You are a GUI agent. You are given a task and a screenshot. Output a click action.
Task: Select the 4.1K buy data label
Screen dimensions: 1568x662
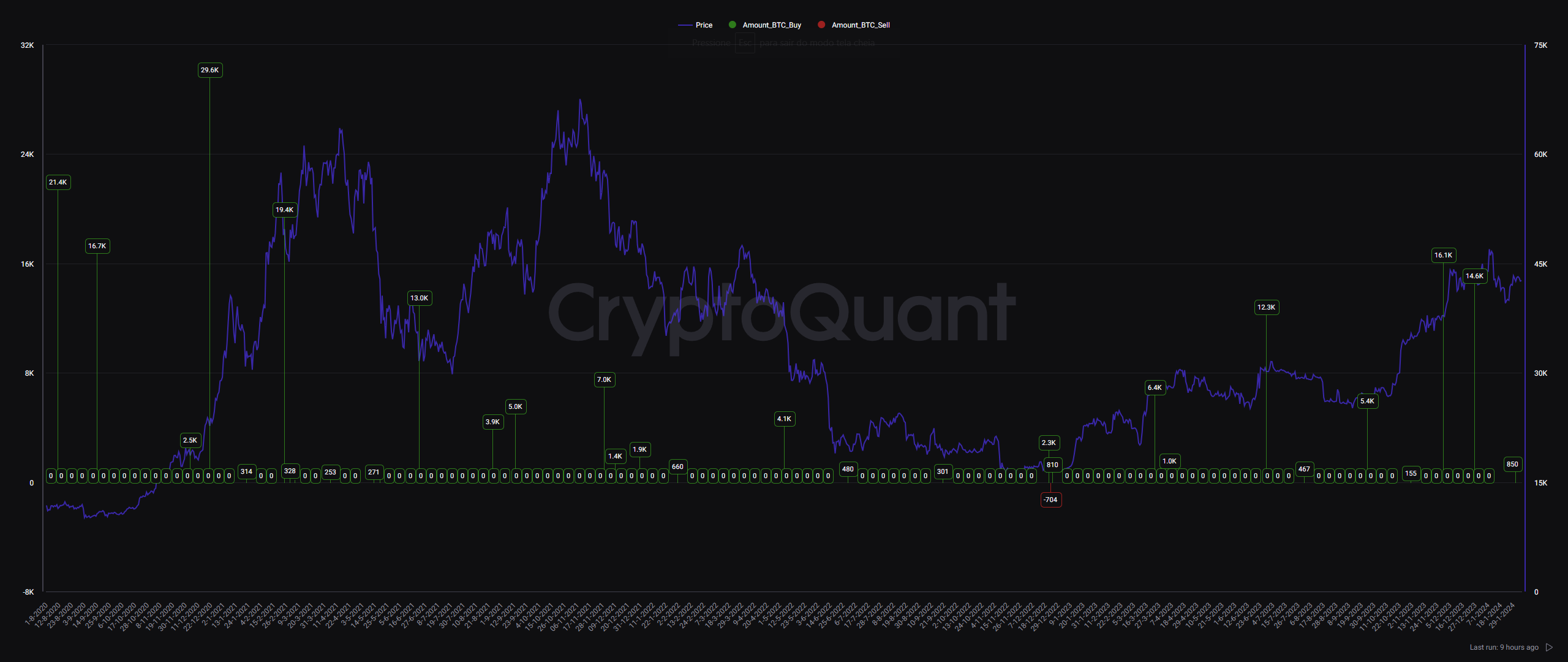[x=785, y=419]
